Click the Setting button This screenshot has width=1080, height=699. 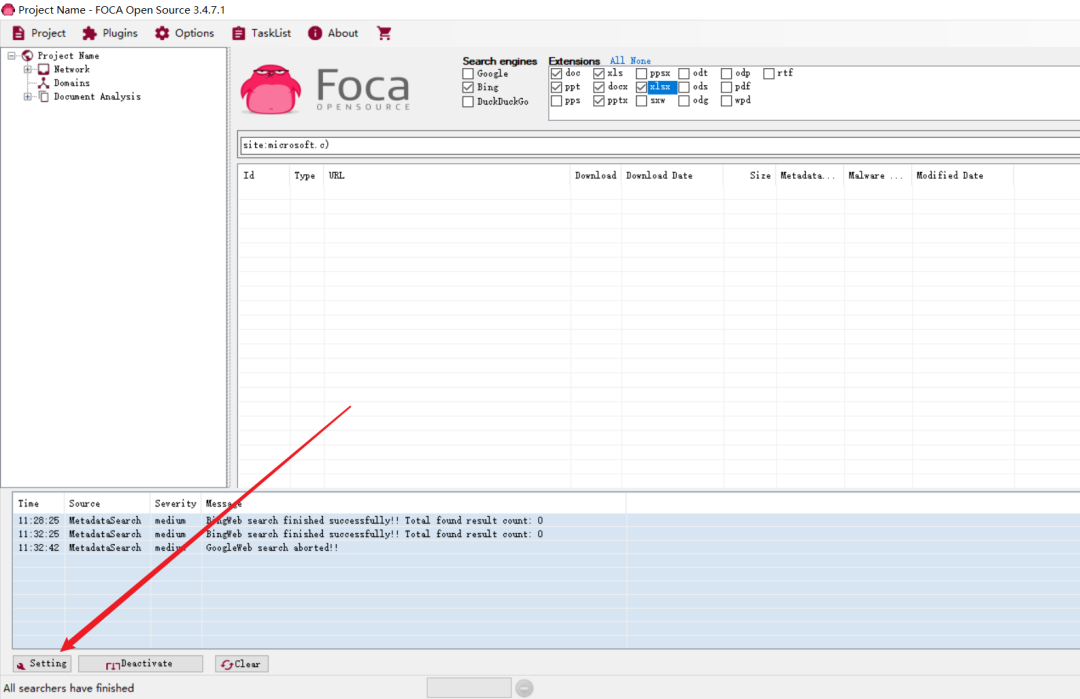tap(42, 664)
